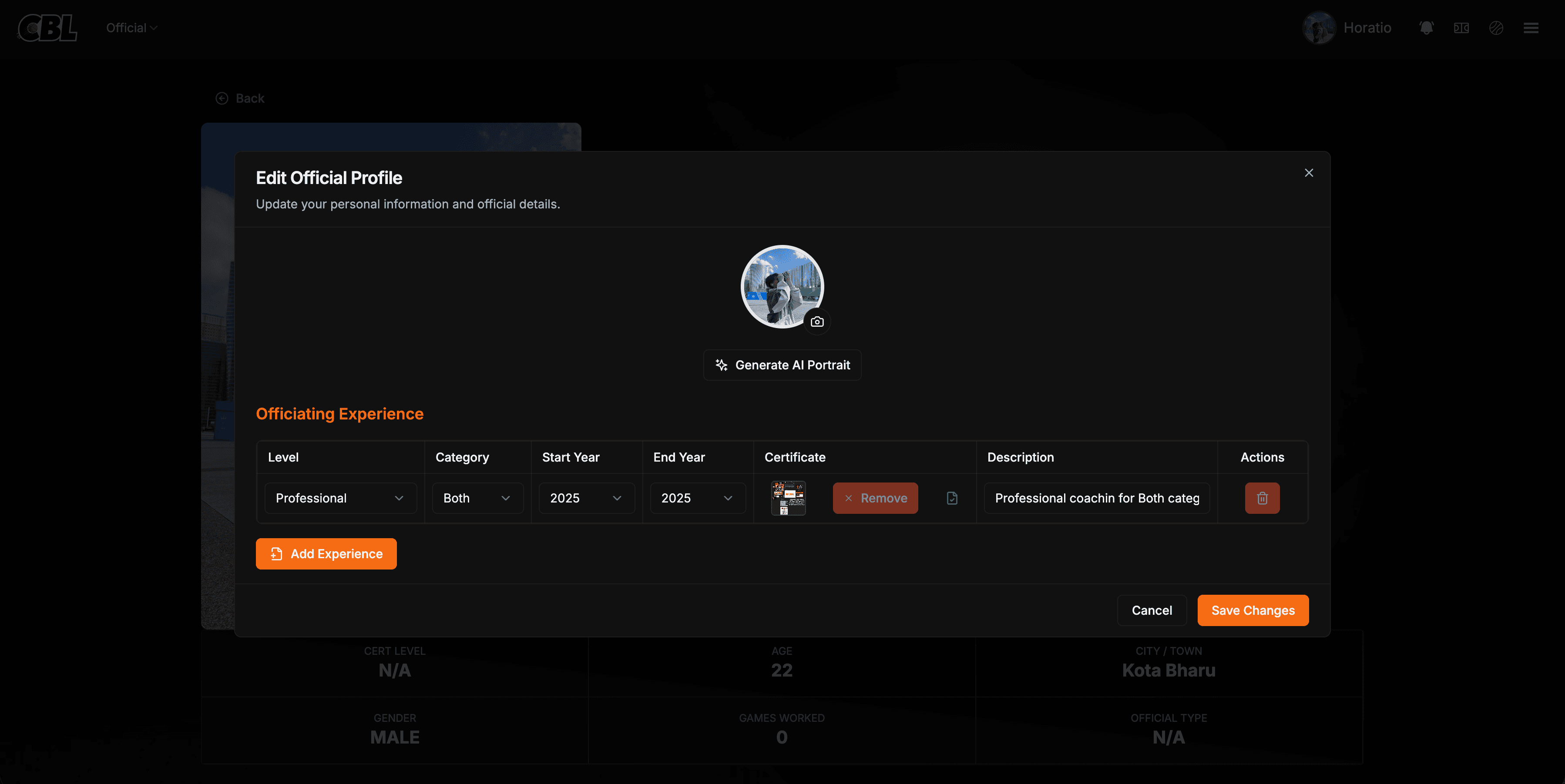This screenshot has width=1565, height=784.
Task: Expand the Level dropdown showing Professional
Action: 340,498
